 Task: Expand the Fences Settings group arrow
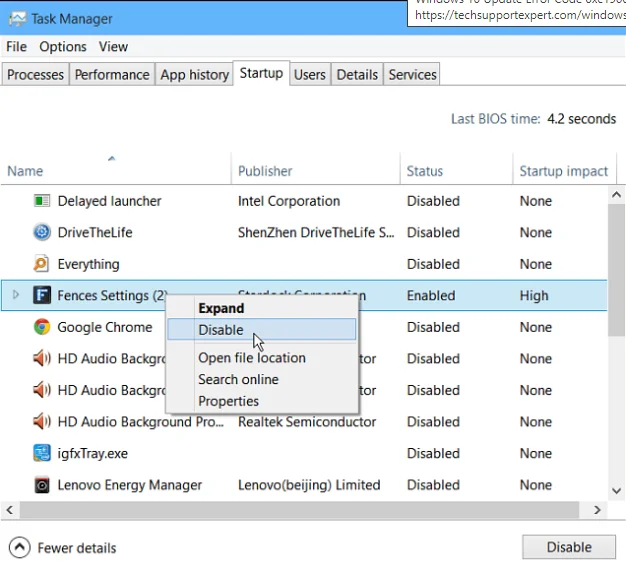click(16, 295)
